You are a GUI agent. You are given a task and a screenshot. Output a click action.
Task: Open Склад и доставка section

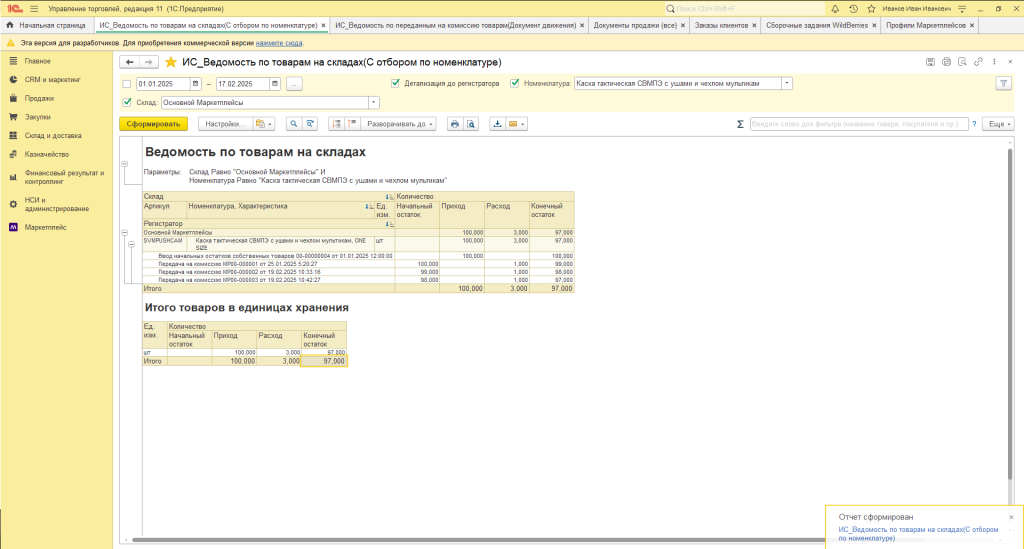click(53, 136)
